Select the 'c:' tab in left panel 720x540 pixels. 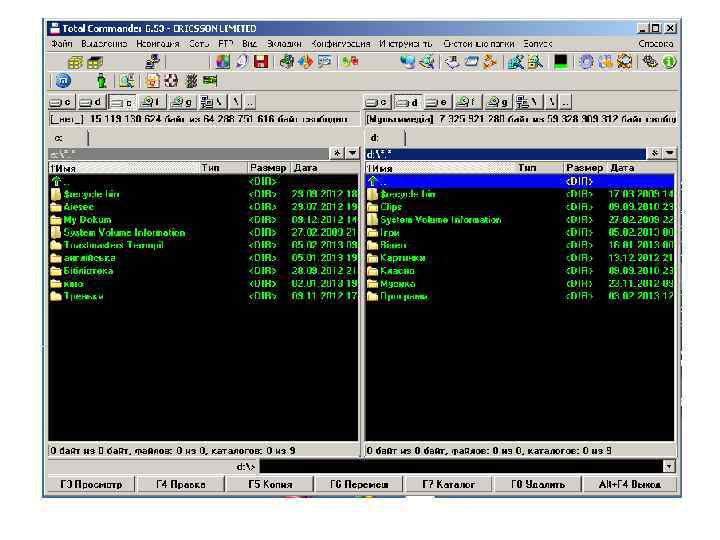tap(68, 138)
